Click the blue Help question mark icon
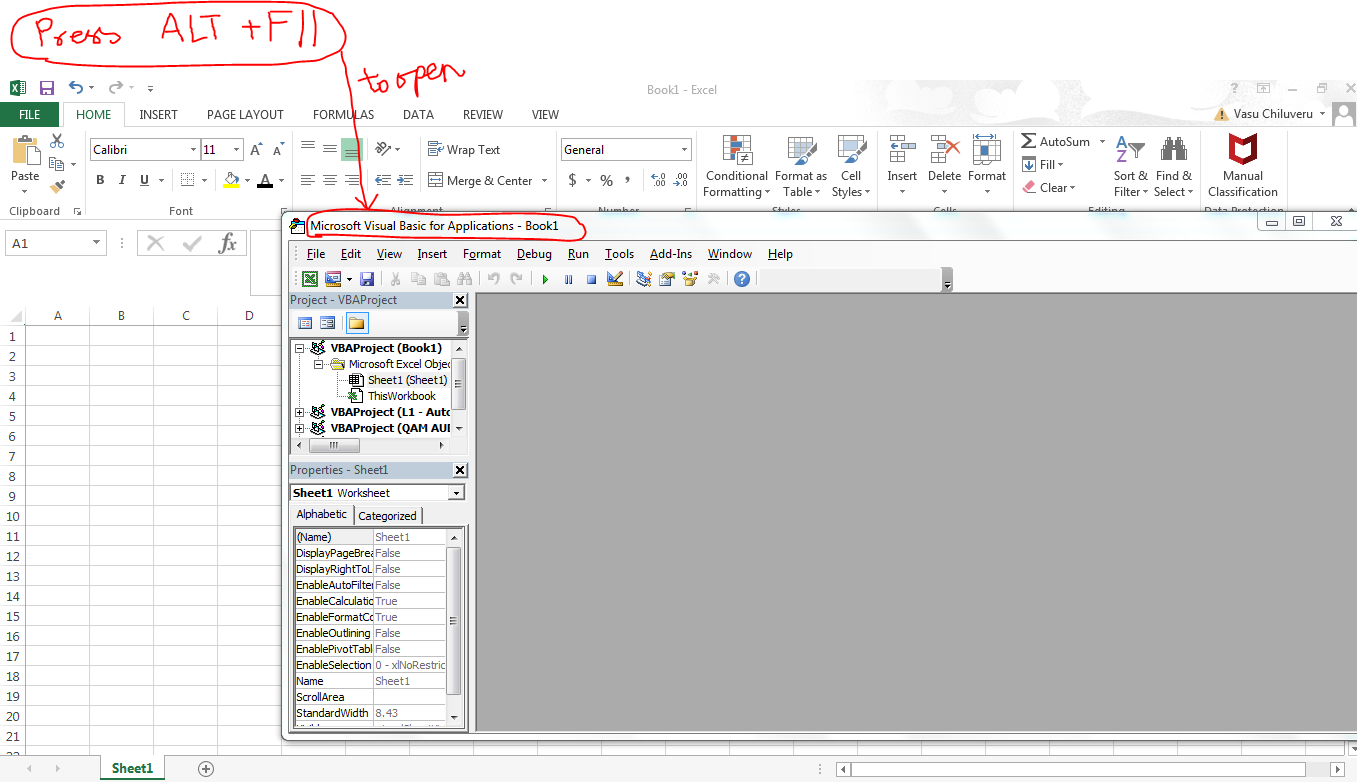Image resolution: width=1357 pixels, height=782 pixels. click(x=741, y=279)
